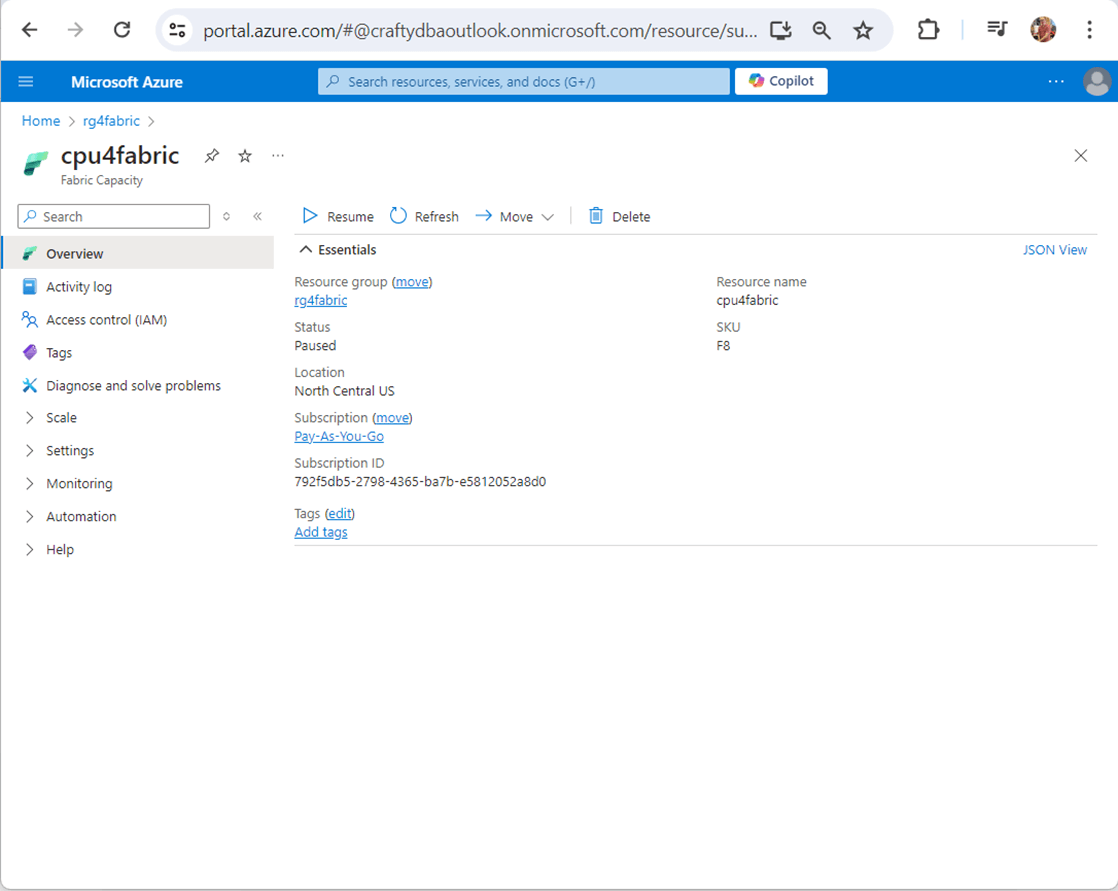This screenshot has height=891, width=1118.
Task: Go back in browser history
Action: (x=29, y=30)
